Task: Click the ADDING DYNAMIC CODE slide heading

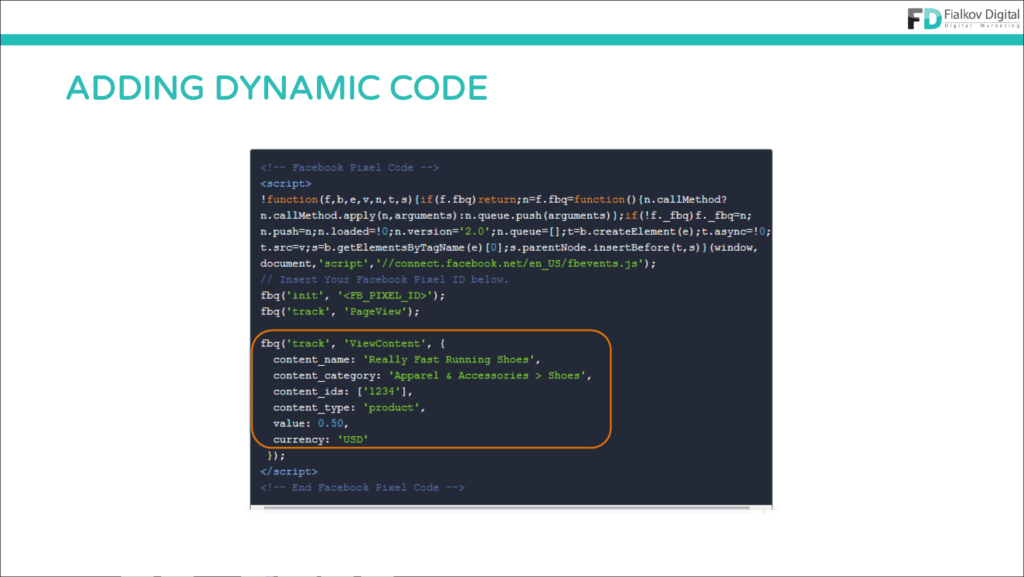Action: point(277,88)
